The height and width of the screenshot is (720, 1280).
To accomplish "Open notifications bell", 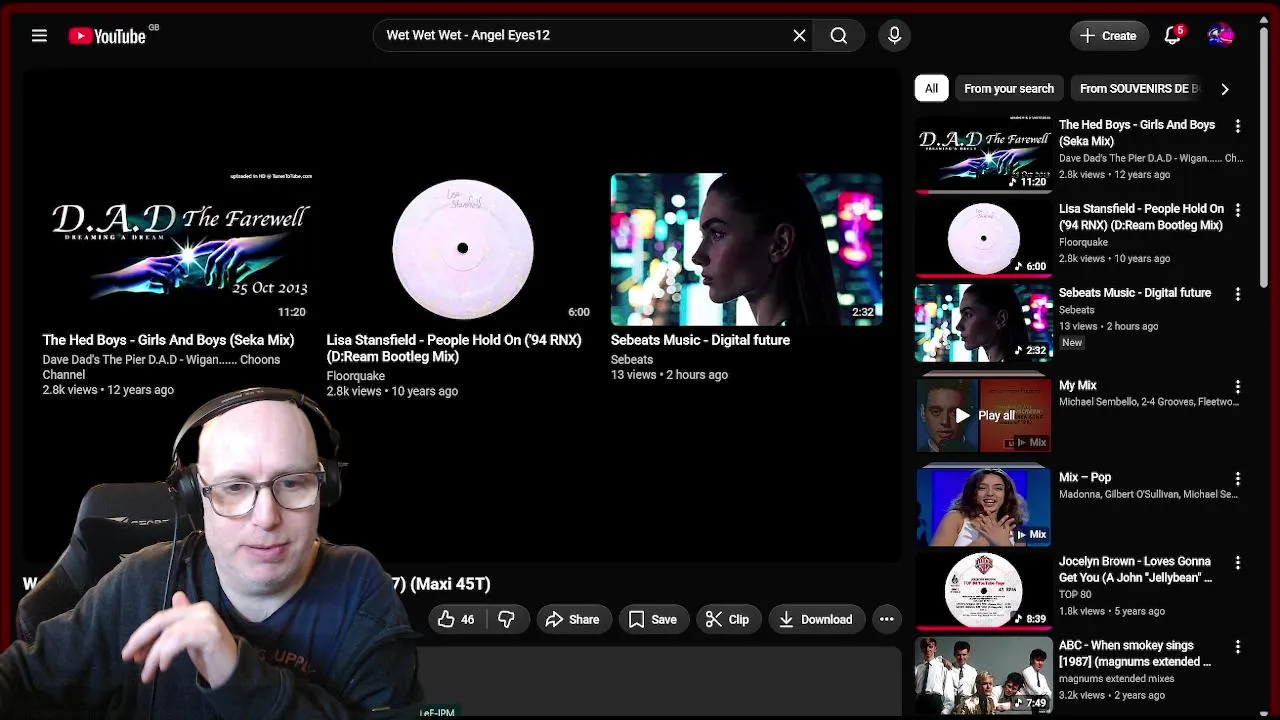I will point(1172,36).
